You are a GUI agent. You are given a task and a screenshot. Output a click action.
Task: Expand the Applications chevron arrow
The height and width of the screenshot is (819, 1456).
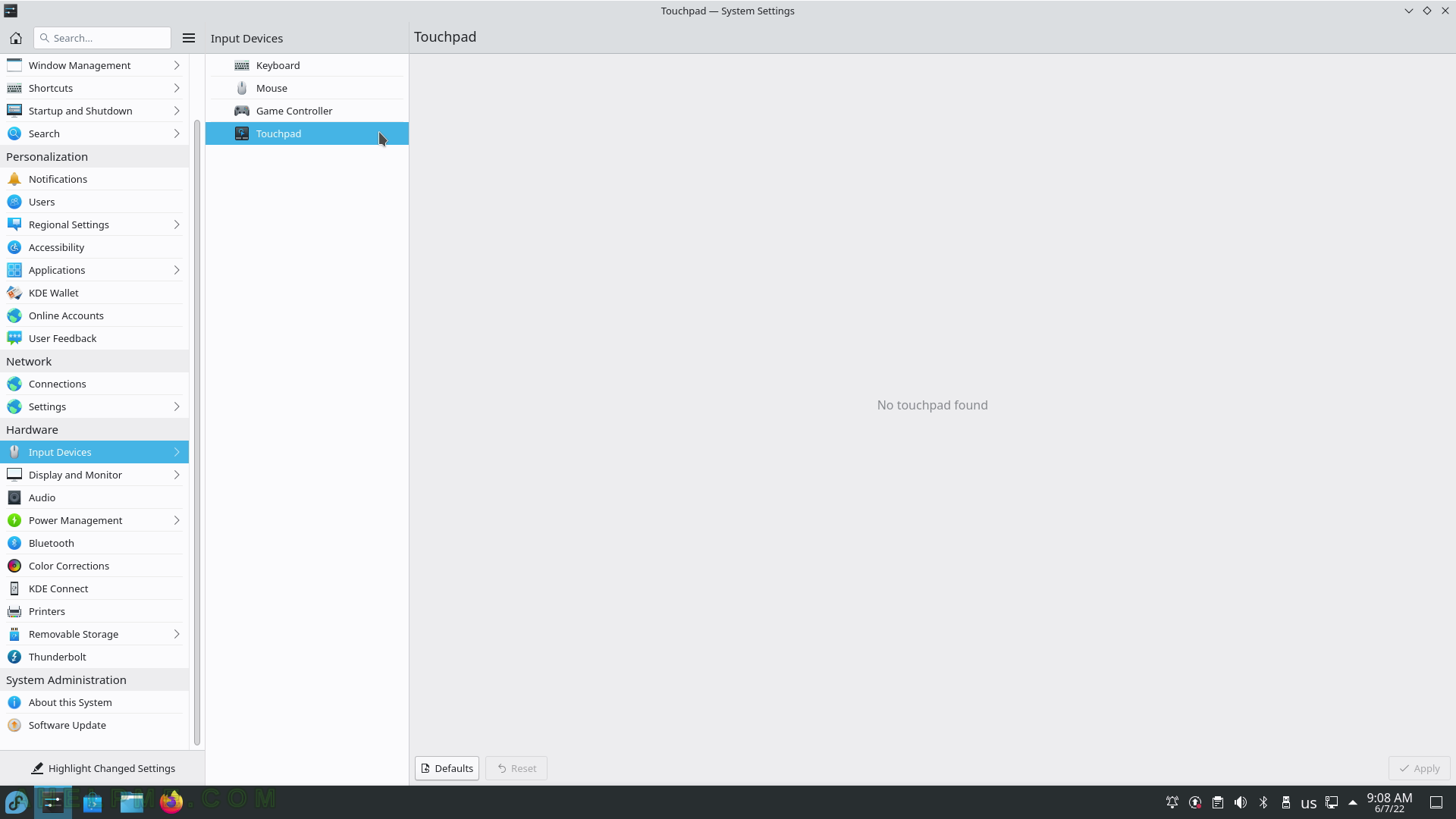pos(177,270)
